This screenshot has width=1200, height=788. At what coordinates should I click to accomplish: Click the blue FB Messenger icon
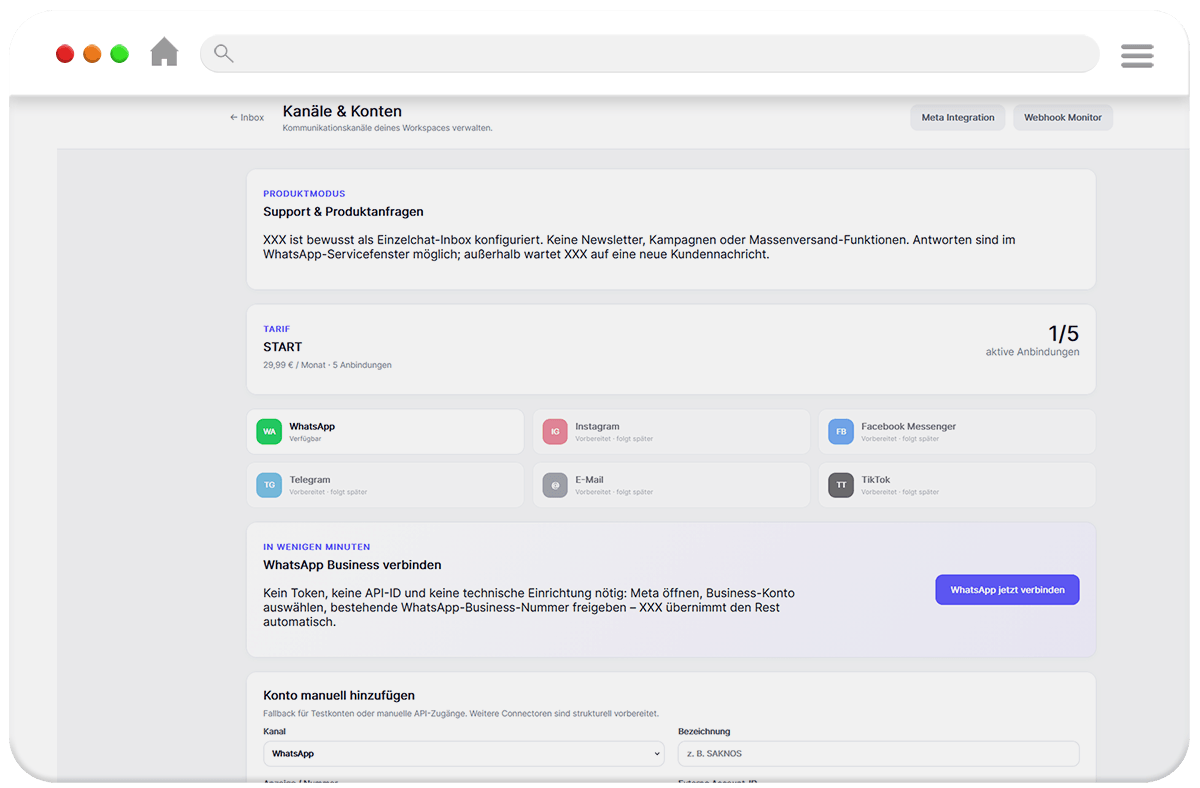point(841,432)
